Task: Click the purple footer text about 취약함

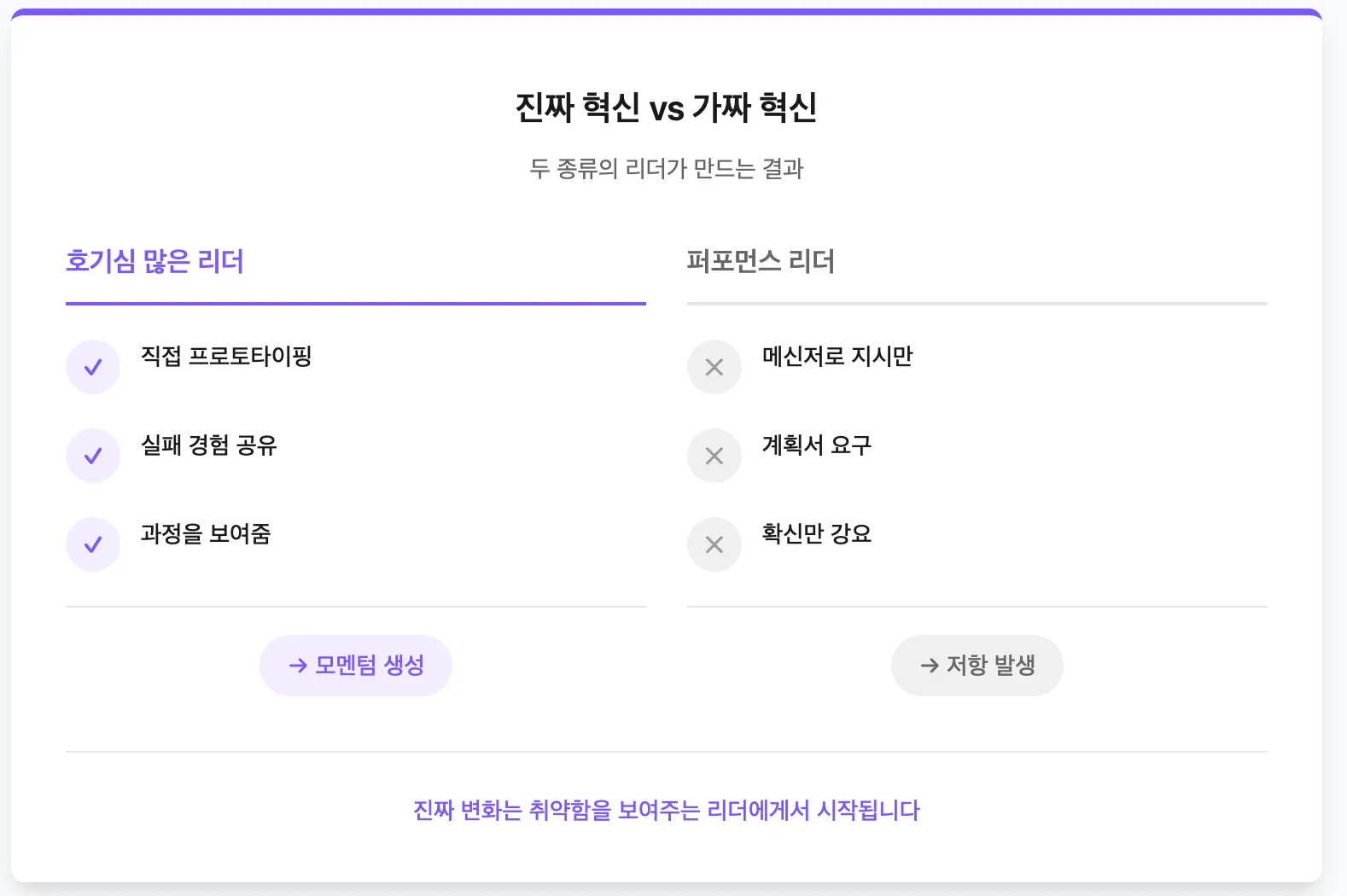Action: [x=666, y=810]
